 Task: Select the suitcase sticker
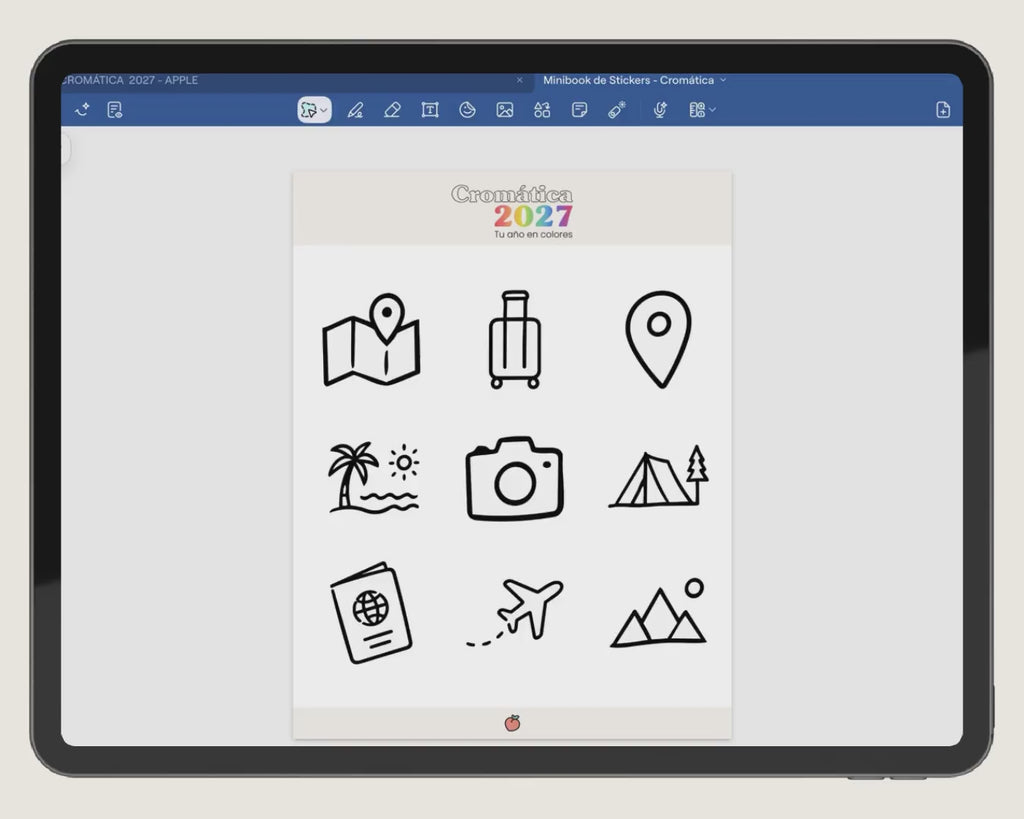[x=515, y=340]
